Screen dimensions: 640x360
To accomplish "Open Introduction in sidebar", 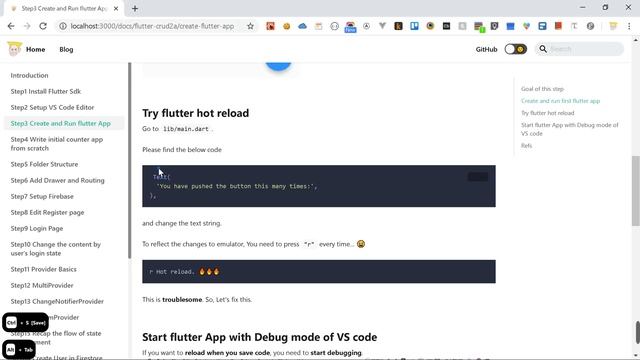I will (29, 76).
